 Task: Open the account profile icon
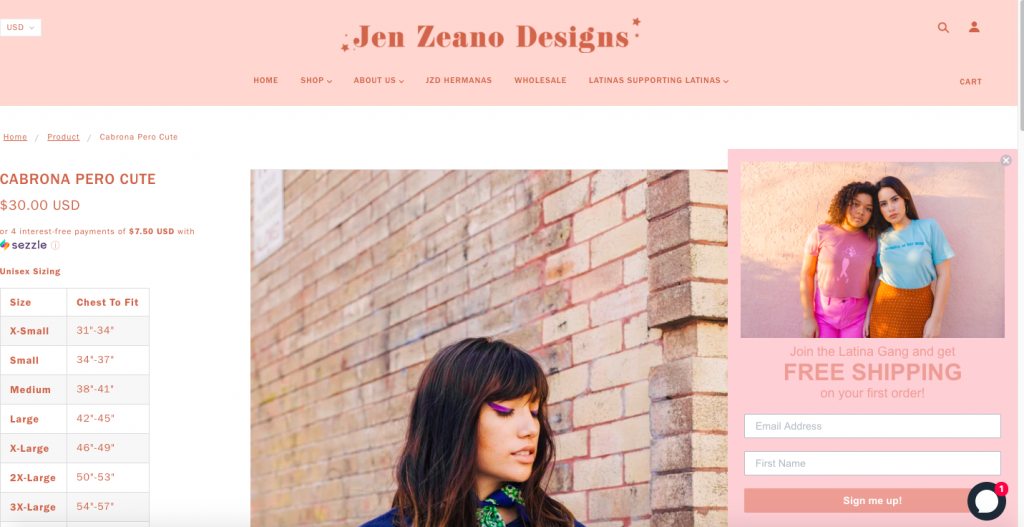pos(974,27)
